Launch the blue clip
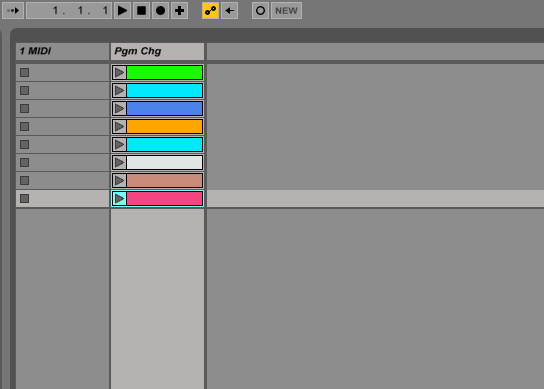 (119, 109)
